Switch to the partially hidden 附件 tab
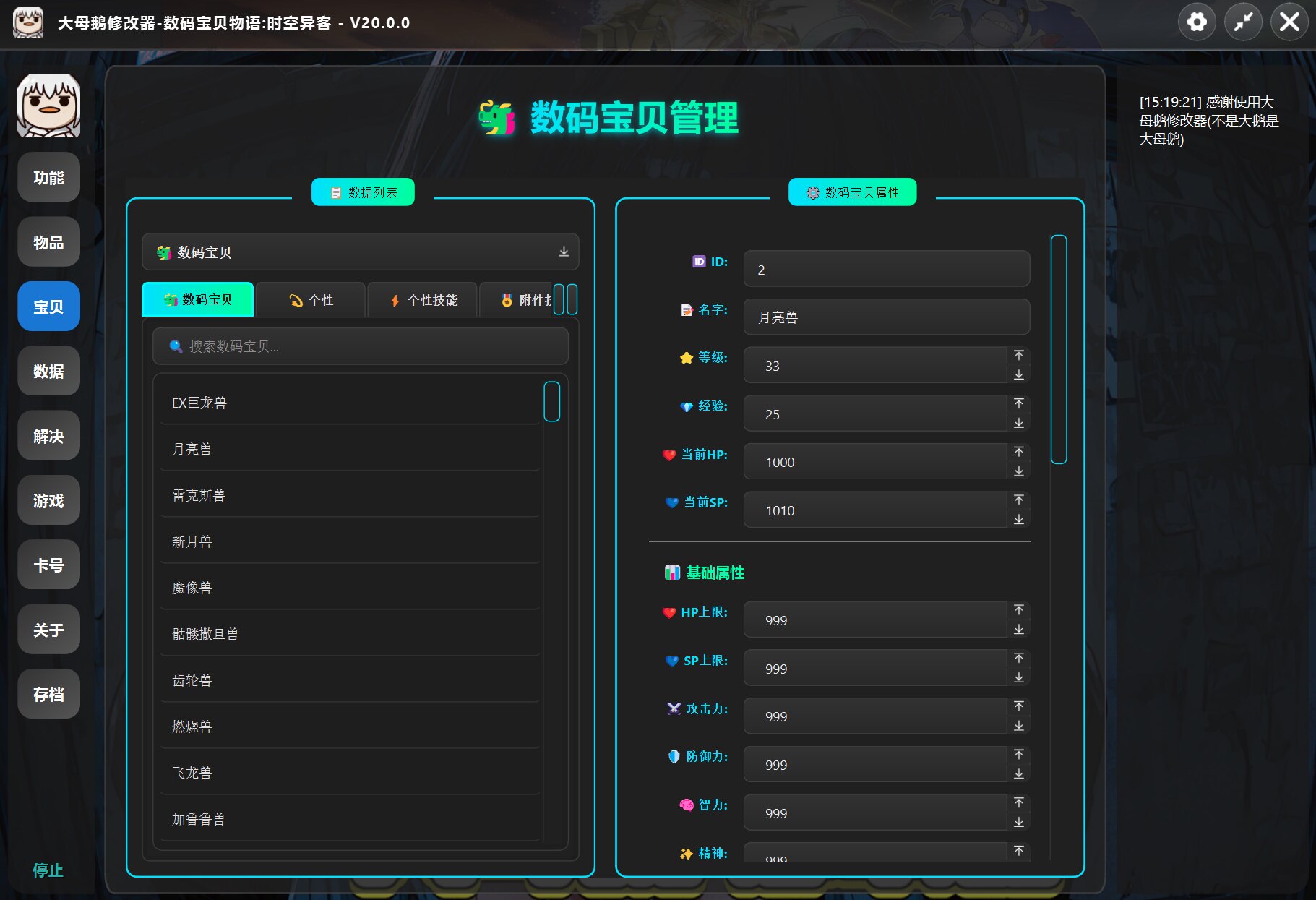This screenshot has height=900, width=1316. click(x=515, y=300)
